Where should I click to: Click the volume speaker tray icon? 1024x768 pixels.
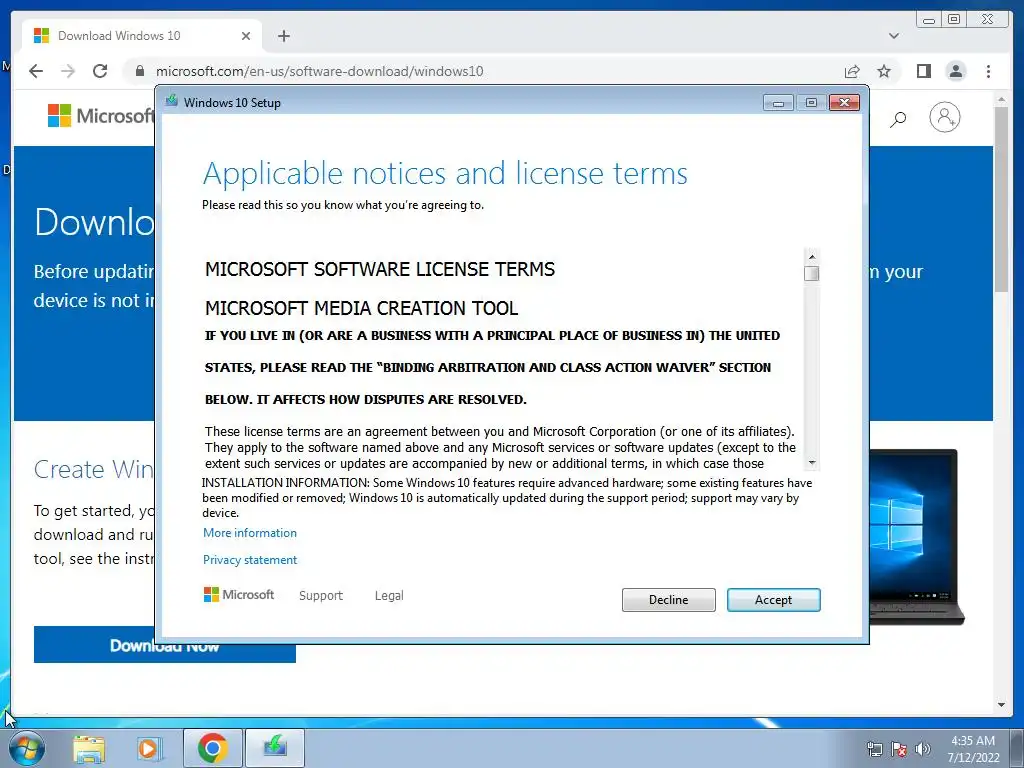tap(923, 749)
